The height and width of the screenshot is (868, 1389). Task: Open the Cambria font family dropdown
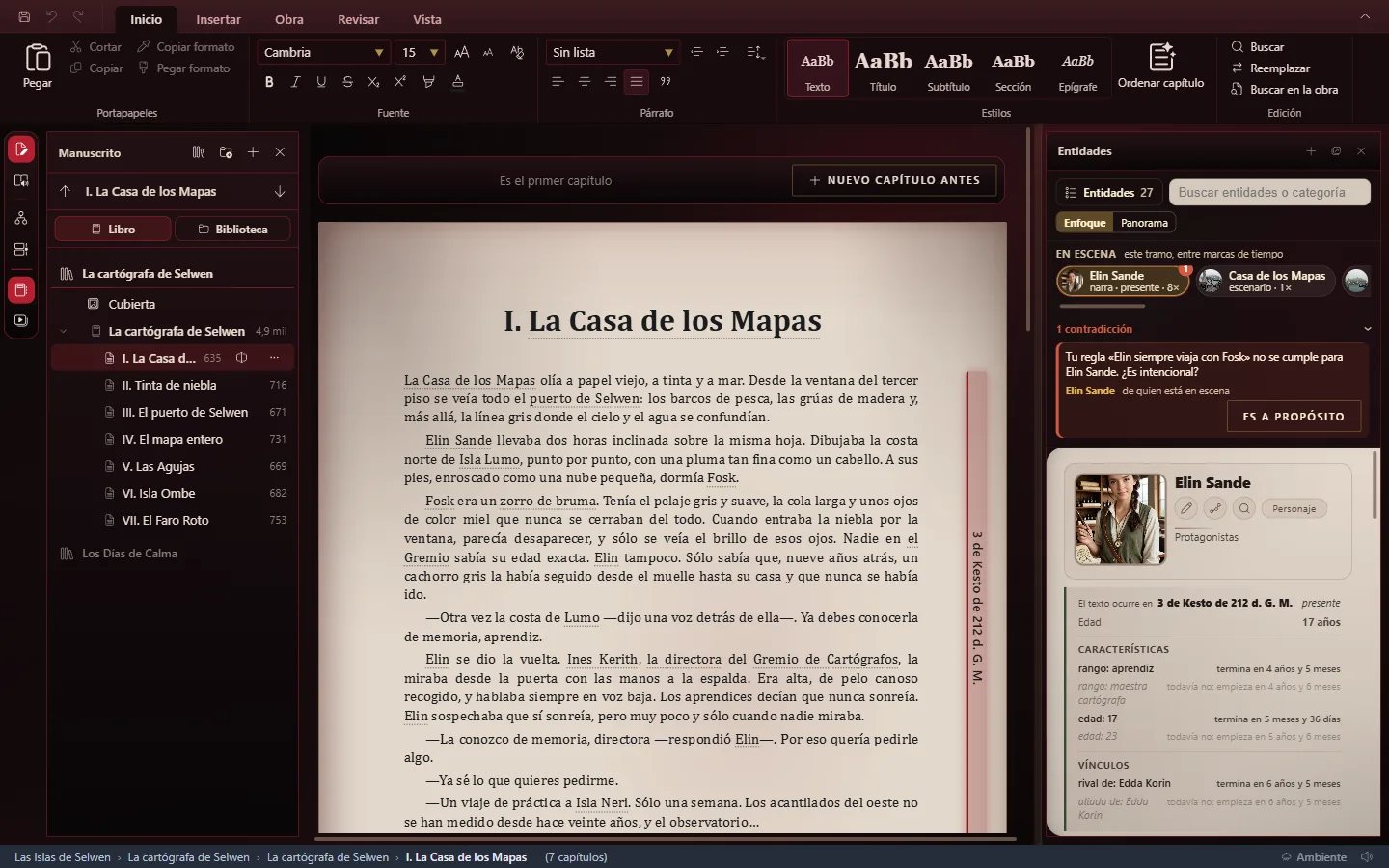coord(323,52)
